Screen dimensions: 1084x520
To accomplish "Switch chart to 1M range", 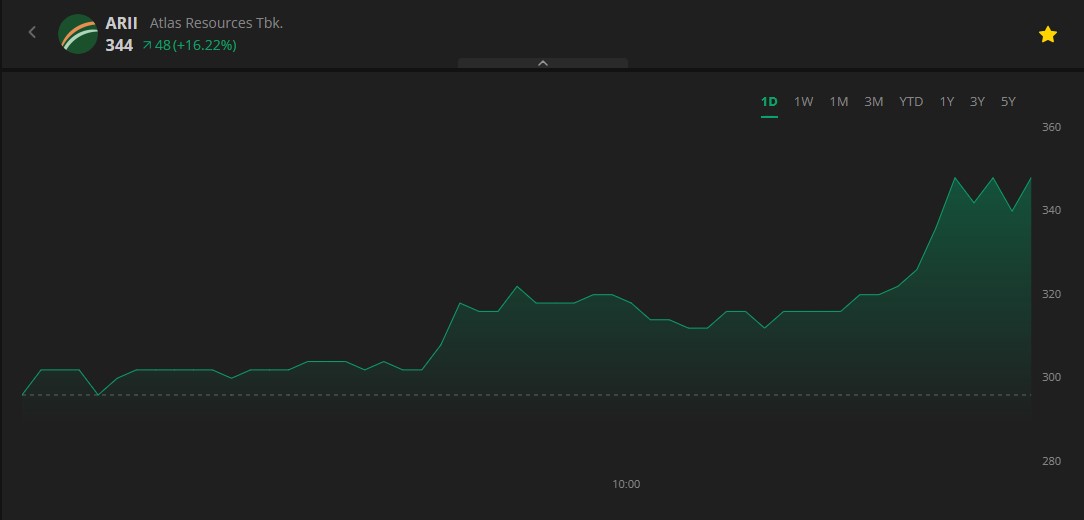I will coord(839,102).
